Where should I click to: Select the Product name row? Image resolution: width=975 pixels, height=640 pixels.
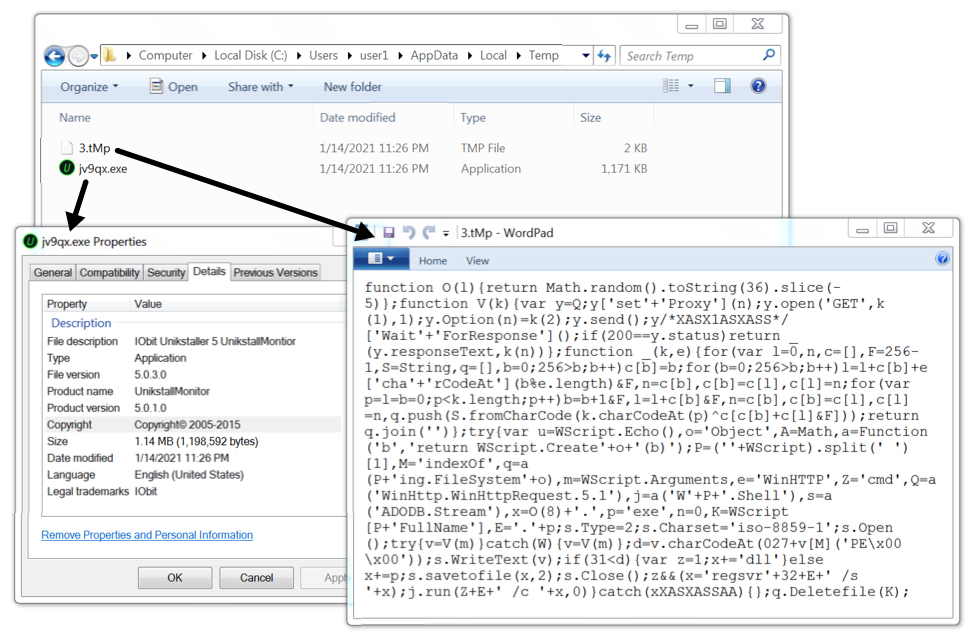point(193,391)
